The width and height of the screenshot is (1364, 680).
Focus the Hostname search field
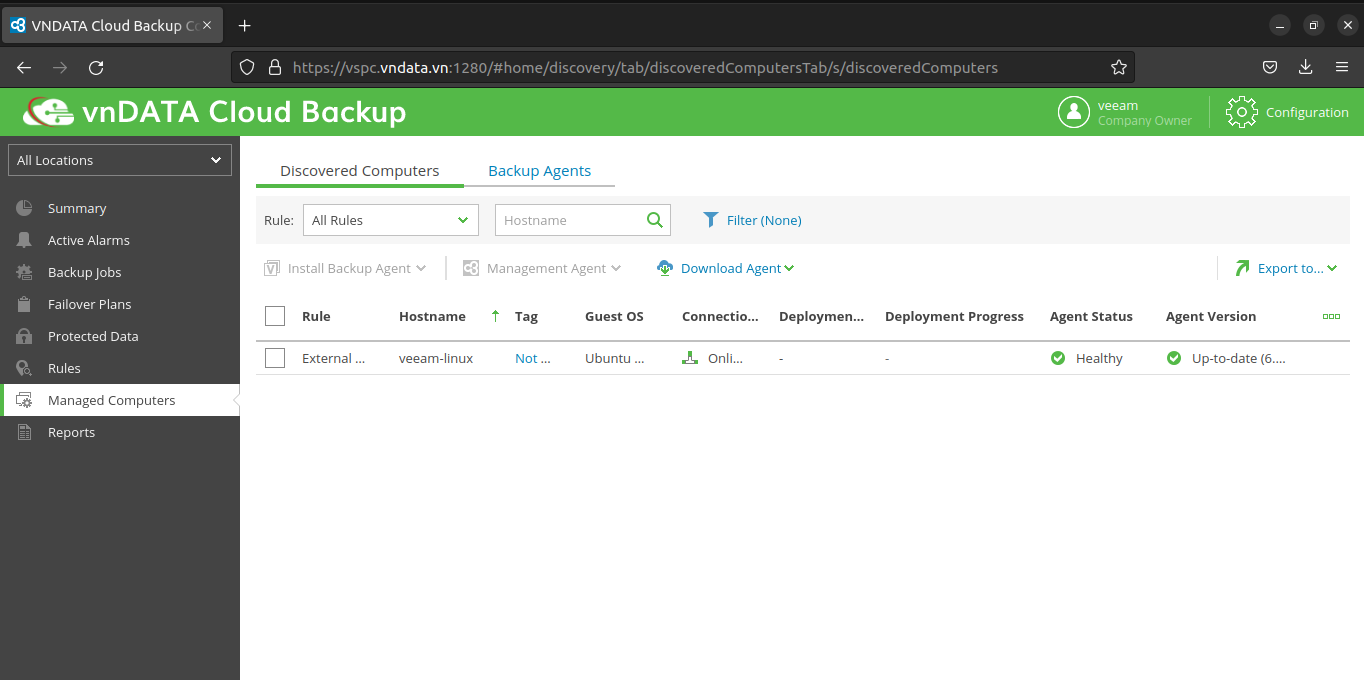click(568, 220)
